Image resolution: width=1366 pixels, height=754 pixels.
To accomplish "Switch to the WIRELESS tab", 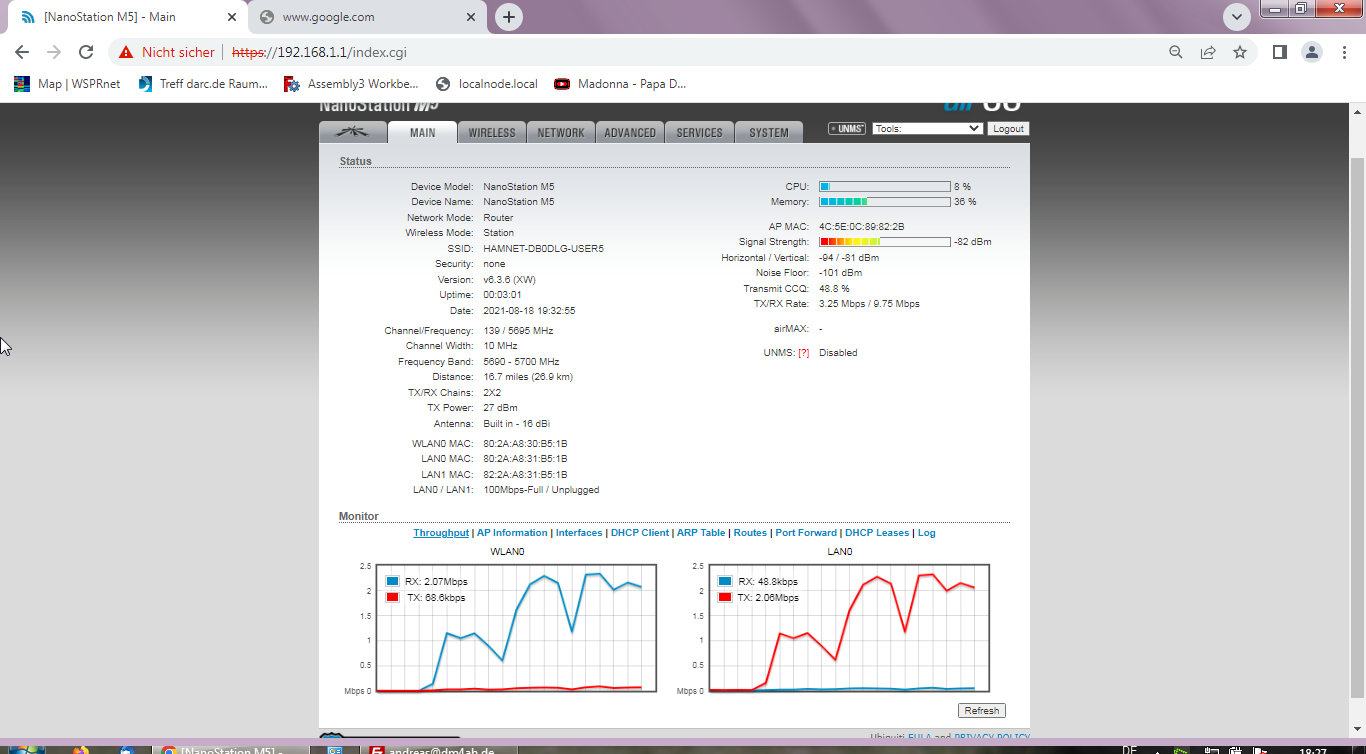I will tap(492, 132).
